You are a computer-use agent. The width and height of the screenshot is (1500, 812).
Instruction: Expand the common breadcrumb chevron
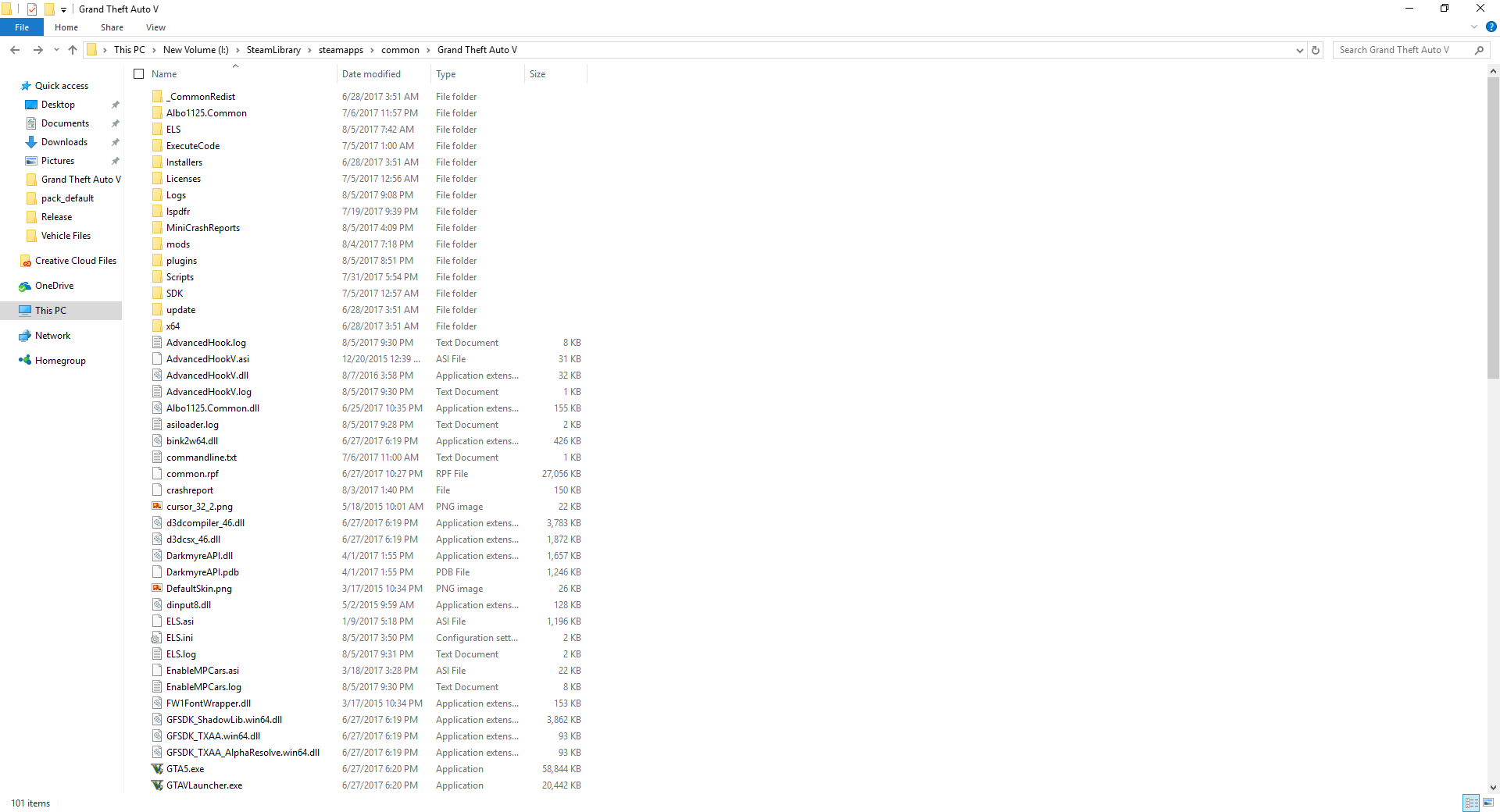click(x=428, y=50)
